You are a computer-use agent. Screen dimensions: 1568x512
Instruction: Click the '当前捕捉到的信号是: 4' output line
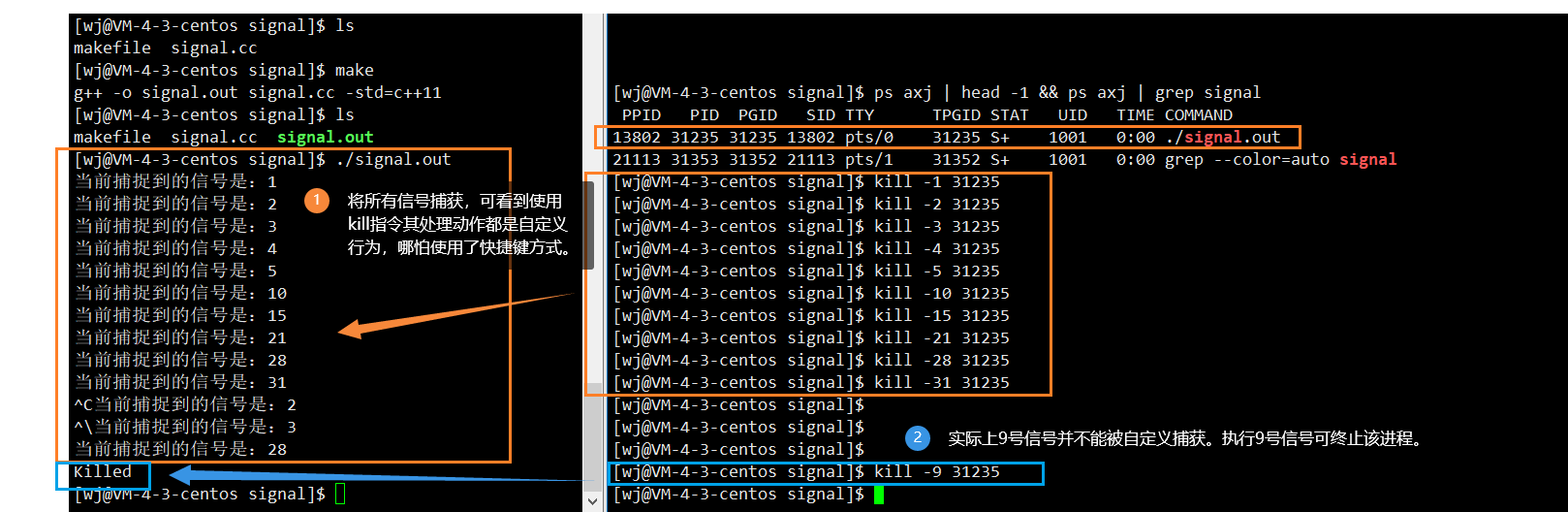coord(176,248)
